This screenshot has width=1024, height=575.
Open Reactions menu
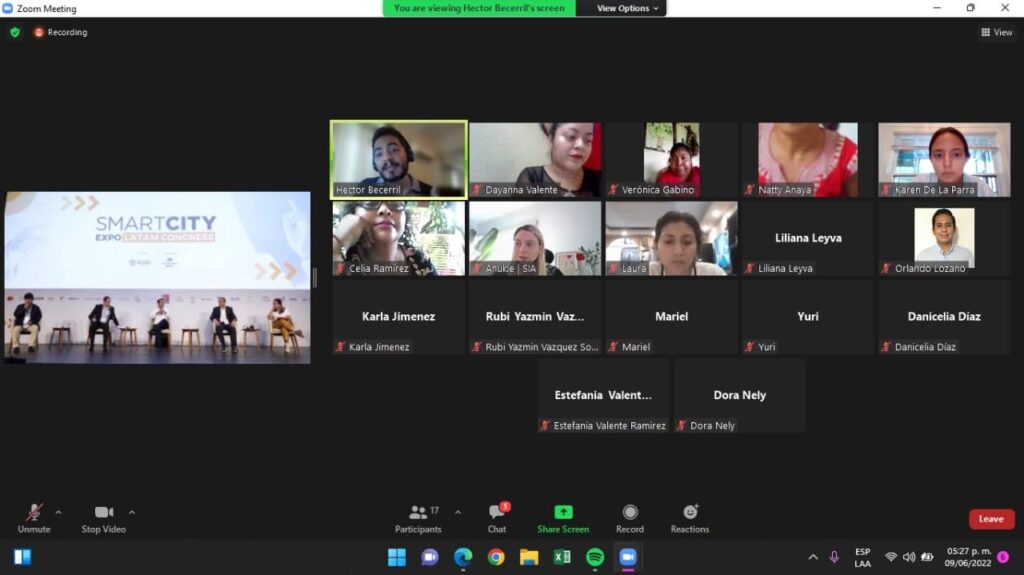click(690, 519)
